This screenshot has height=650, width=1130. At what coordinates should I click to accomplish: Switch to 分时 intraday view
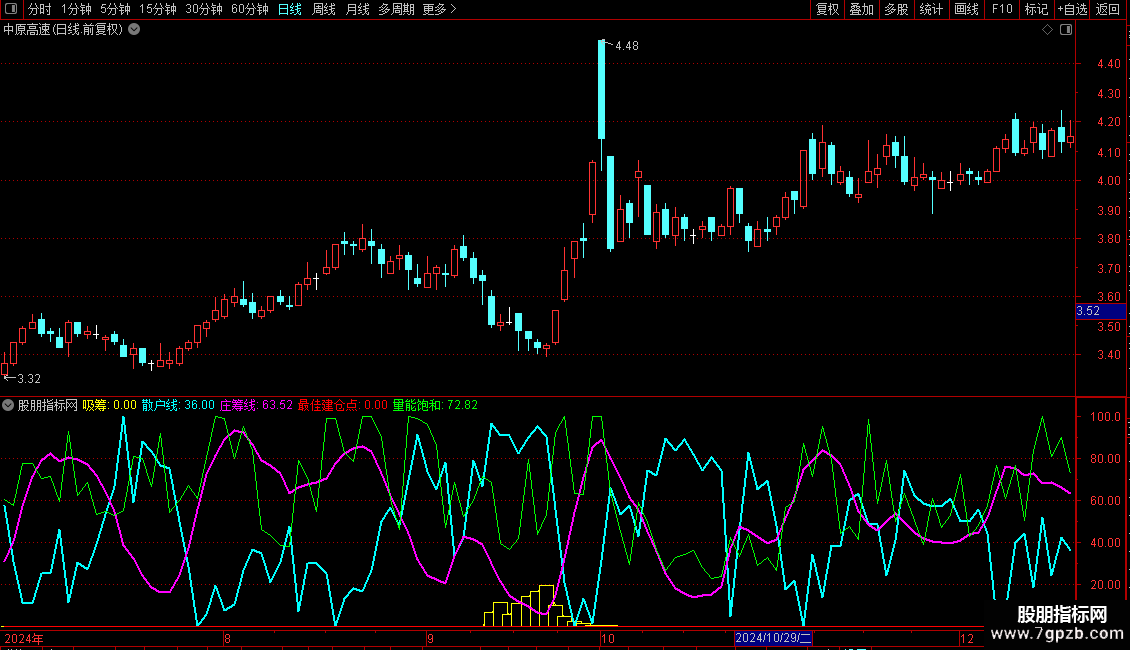click(x=40, y=9)
